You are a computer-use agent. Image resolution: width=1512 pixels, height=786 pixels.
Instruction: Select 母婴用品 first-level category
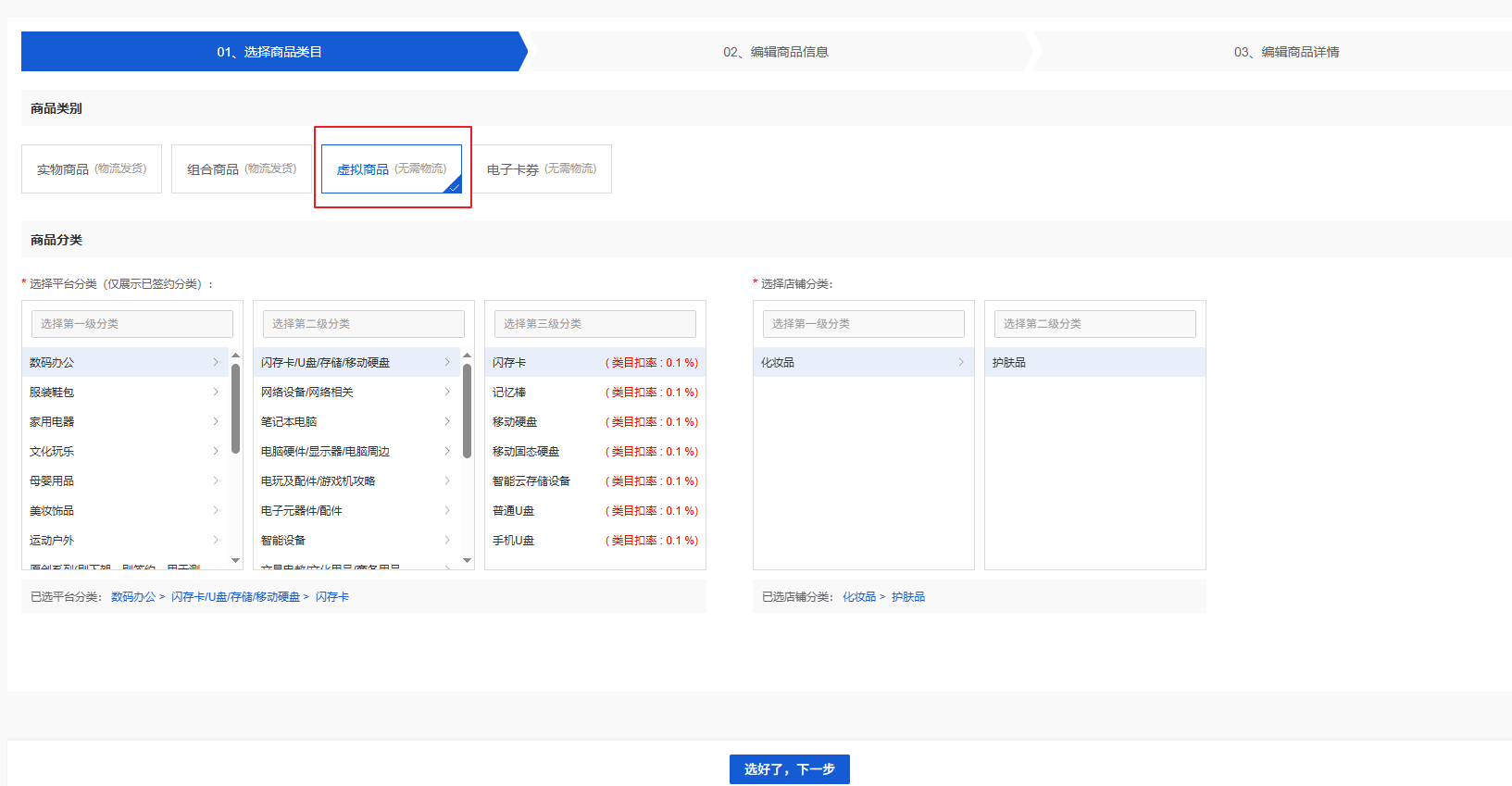[125, 480]
